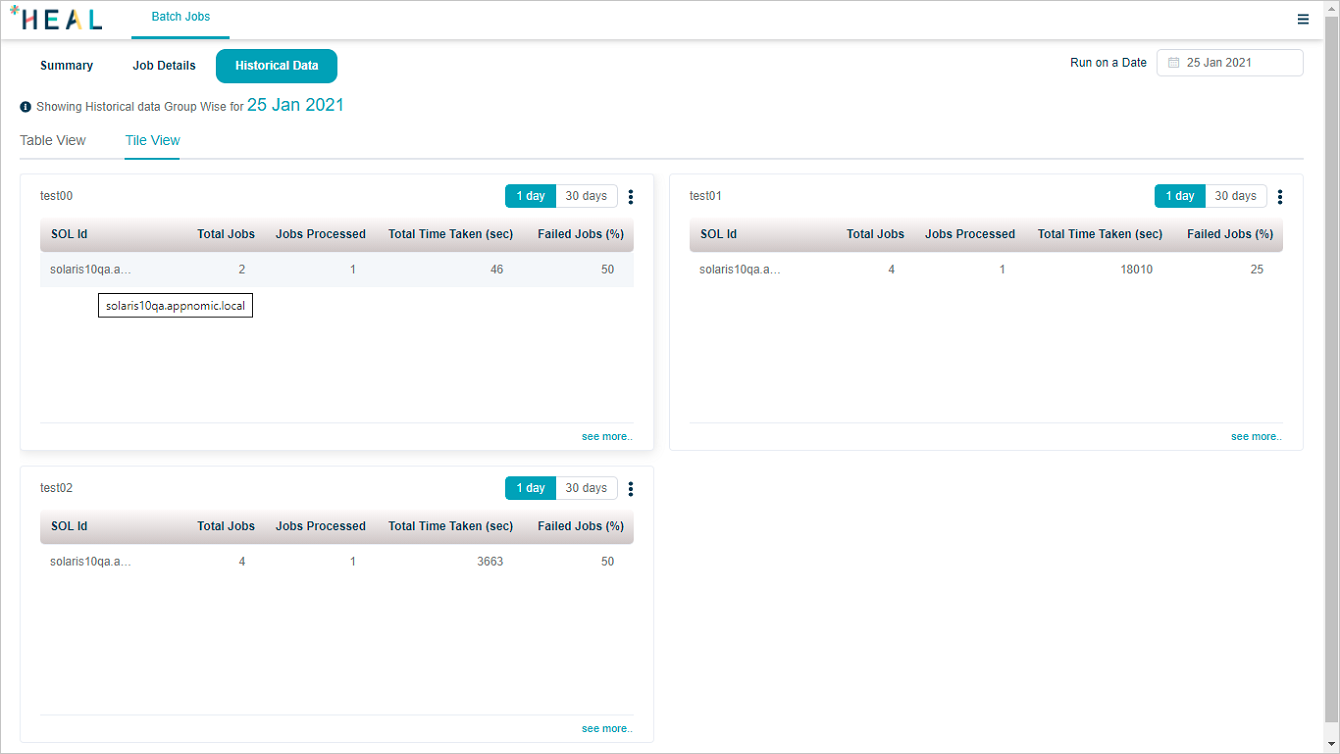Open the hamburger menu icon

point(1303,19)
